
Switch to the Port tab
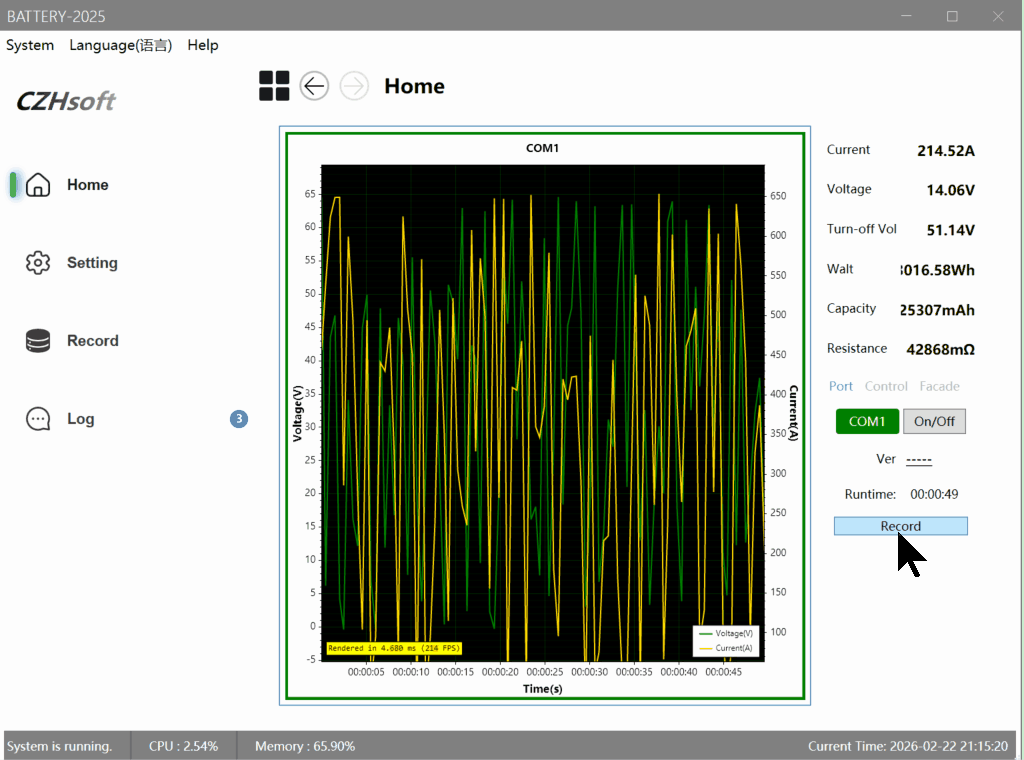pyautogui.click(x=840, y=386)
